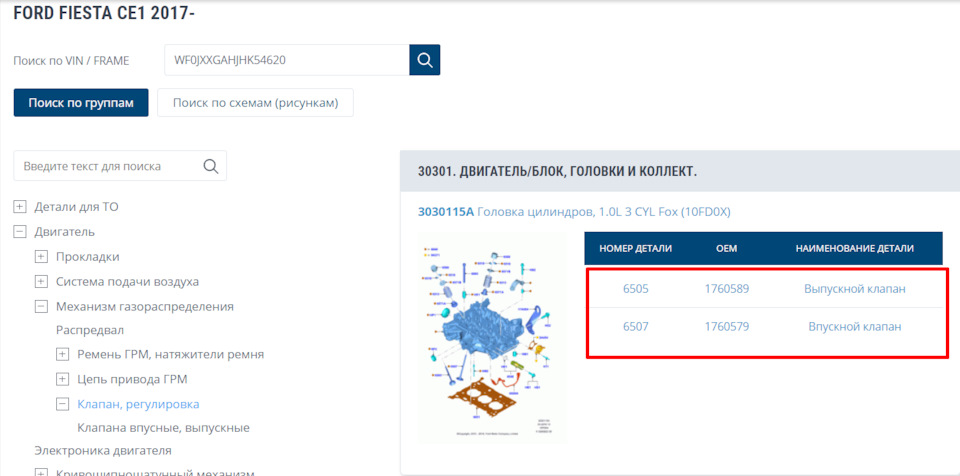Screen dimensions: 960x476
Task: Collapse the "Двигатель" node
Action: tap(20, 232)
